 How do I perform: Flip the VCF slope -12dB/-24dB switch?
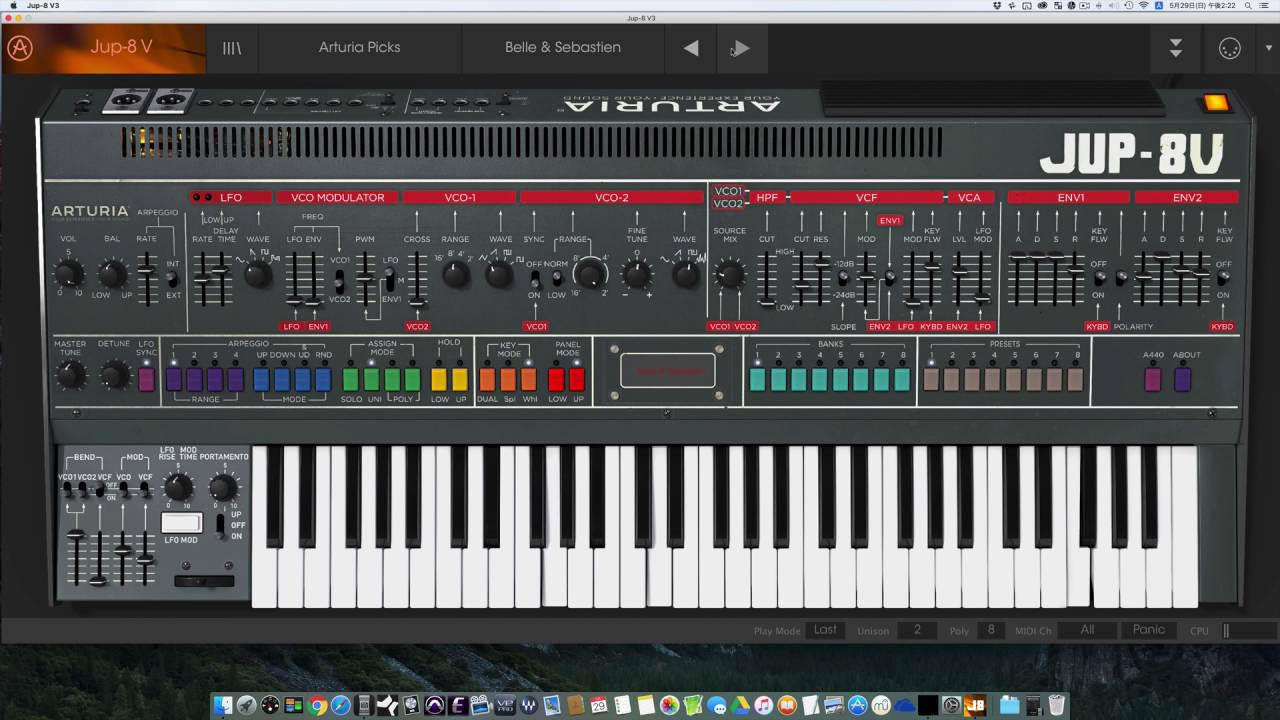(x=843, y=279)
